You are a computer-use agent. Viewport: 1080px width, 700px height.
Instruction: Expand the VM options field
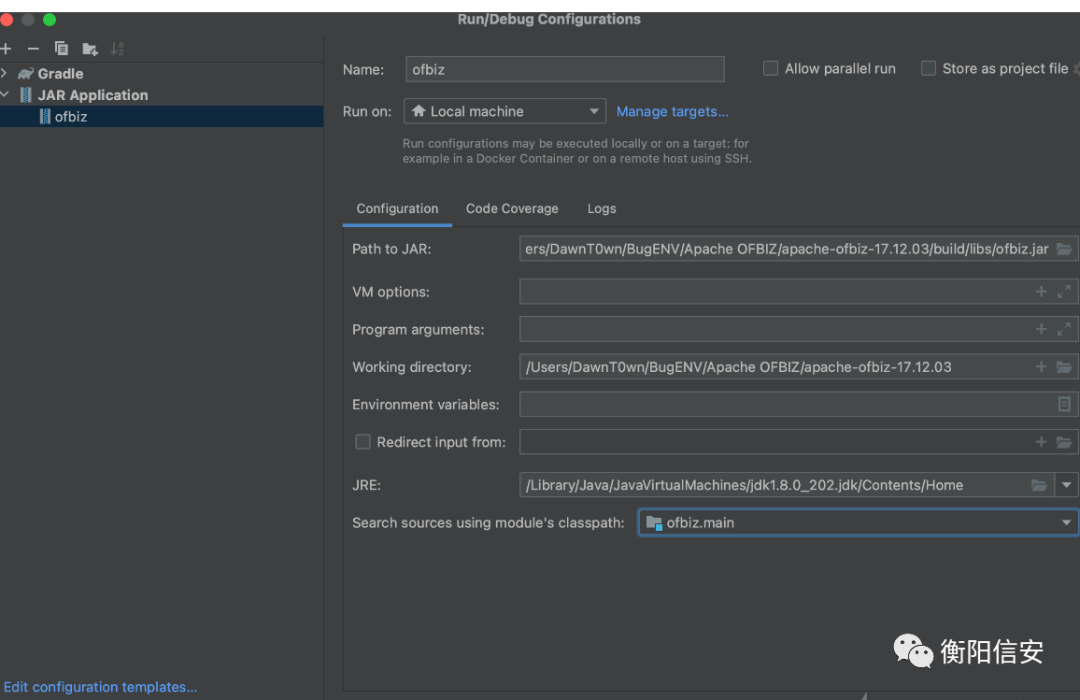pos(1063,292)
